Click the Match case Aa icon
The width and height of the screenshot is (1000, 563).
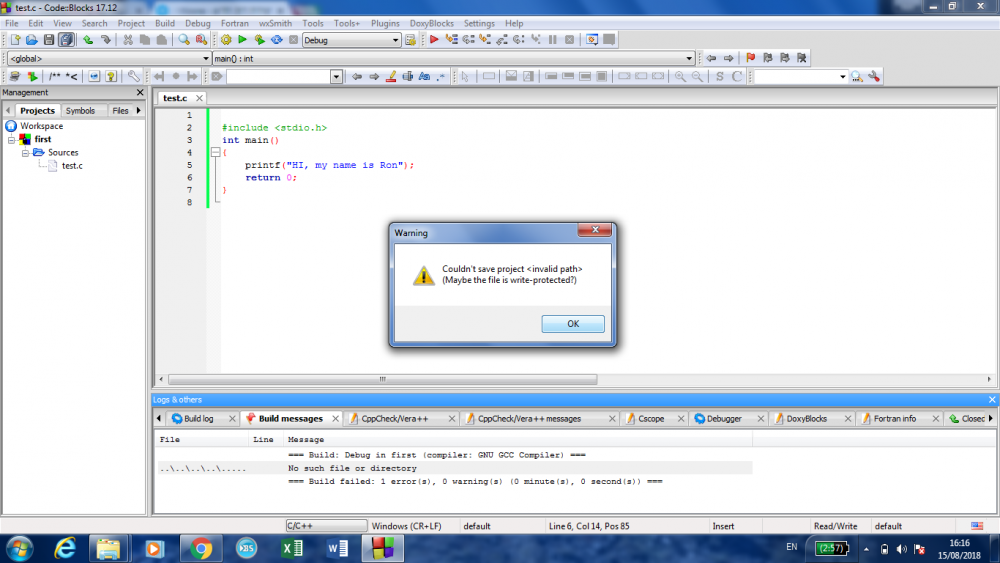424,77
